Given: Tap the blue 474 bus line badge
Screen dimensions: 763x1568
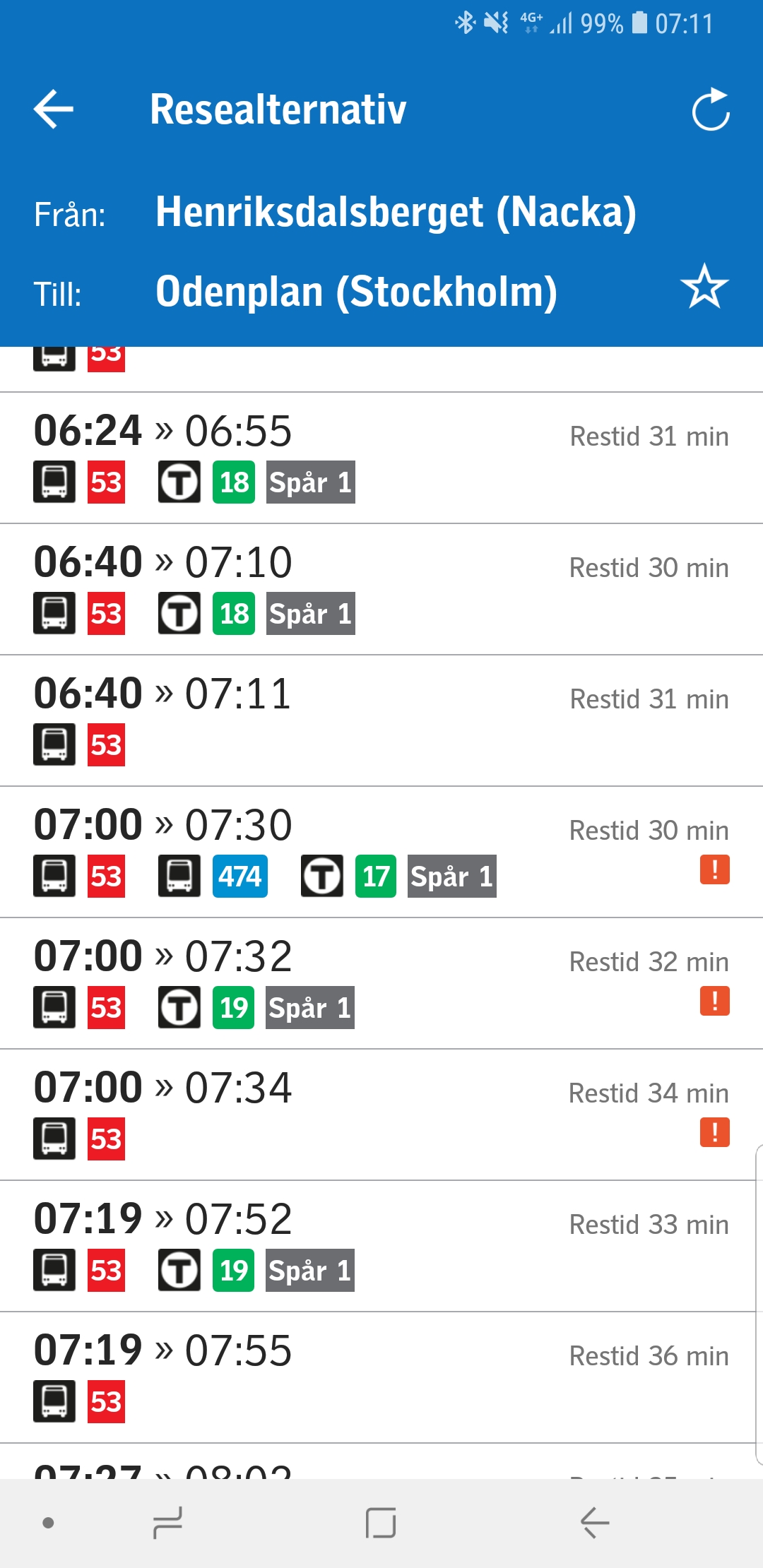Looking at the screenshot, I should 239,877.
